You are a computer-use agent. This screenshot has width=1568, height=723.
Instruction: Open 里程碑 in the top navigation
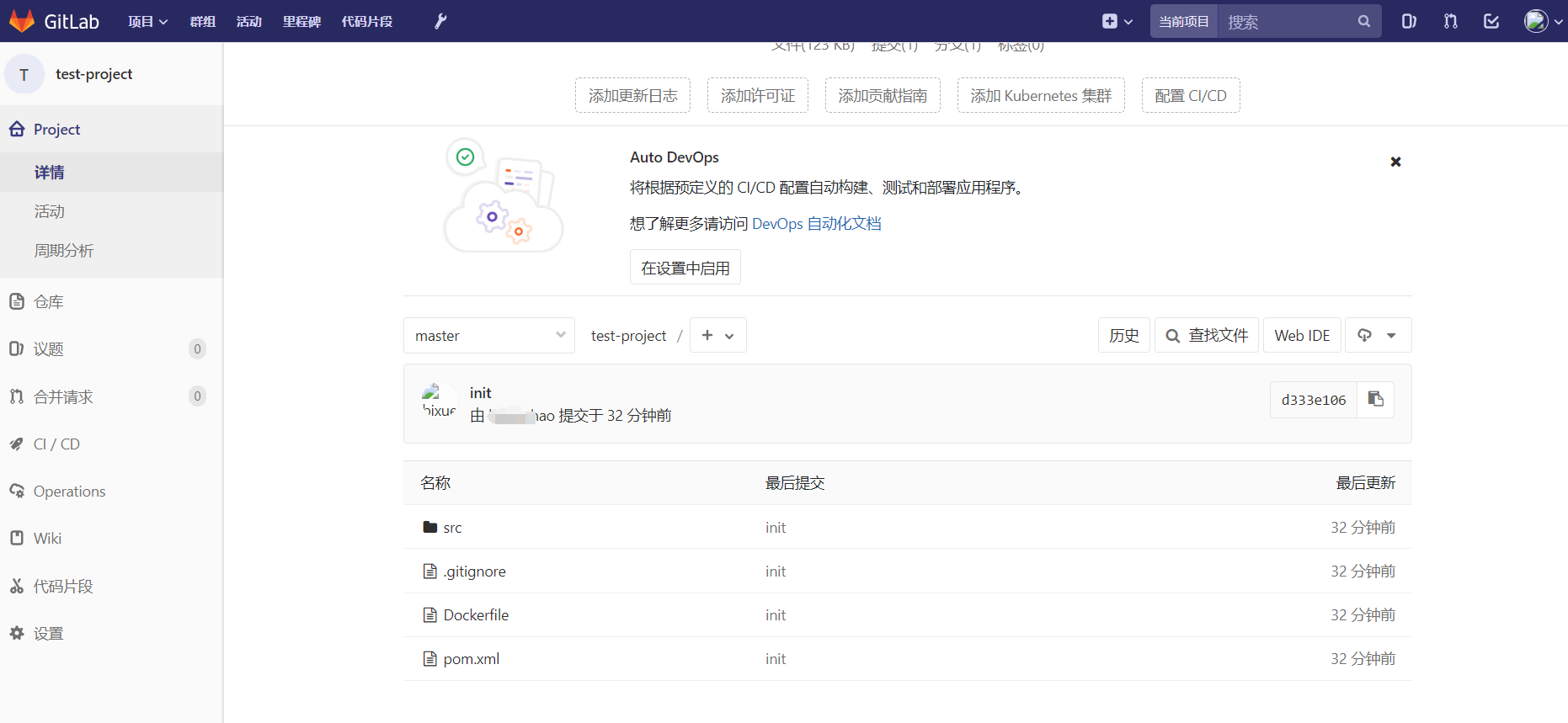pos(301,21)
